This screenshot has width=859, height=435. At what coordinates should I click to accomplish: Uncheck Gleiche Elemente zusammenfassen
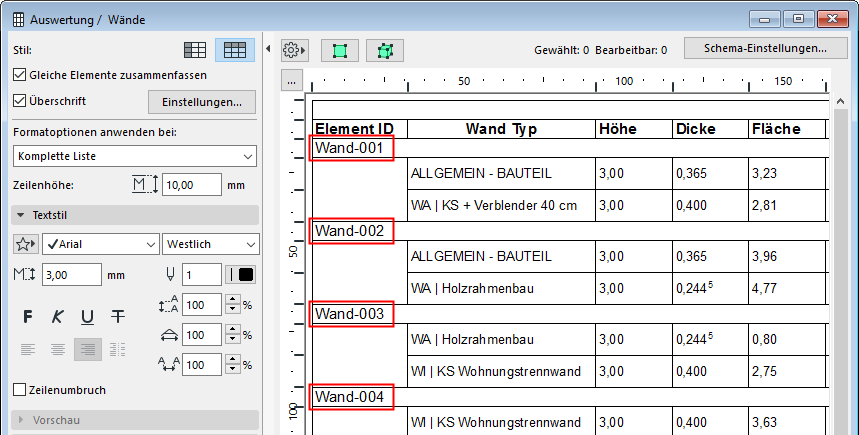[x=20, y=74]
